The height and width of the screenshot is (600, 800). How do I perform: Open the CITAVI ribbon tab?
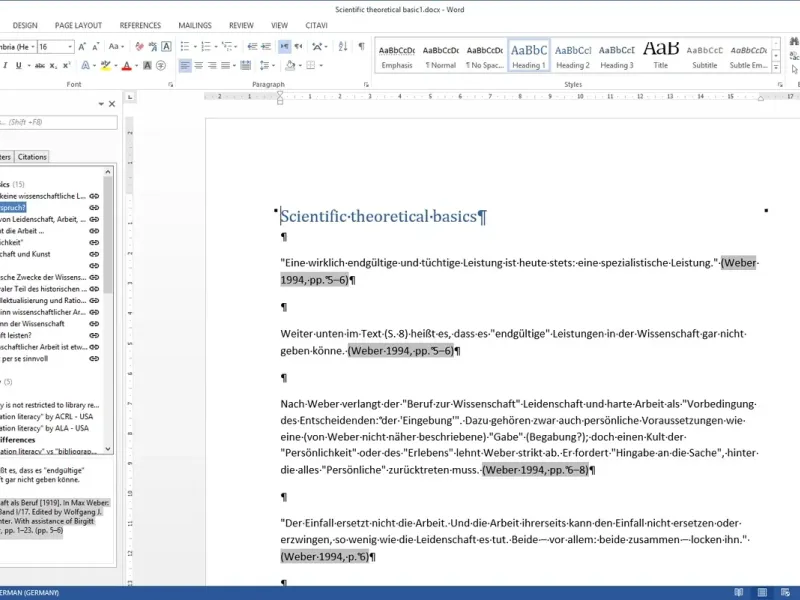click(x=316, y=26)
